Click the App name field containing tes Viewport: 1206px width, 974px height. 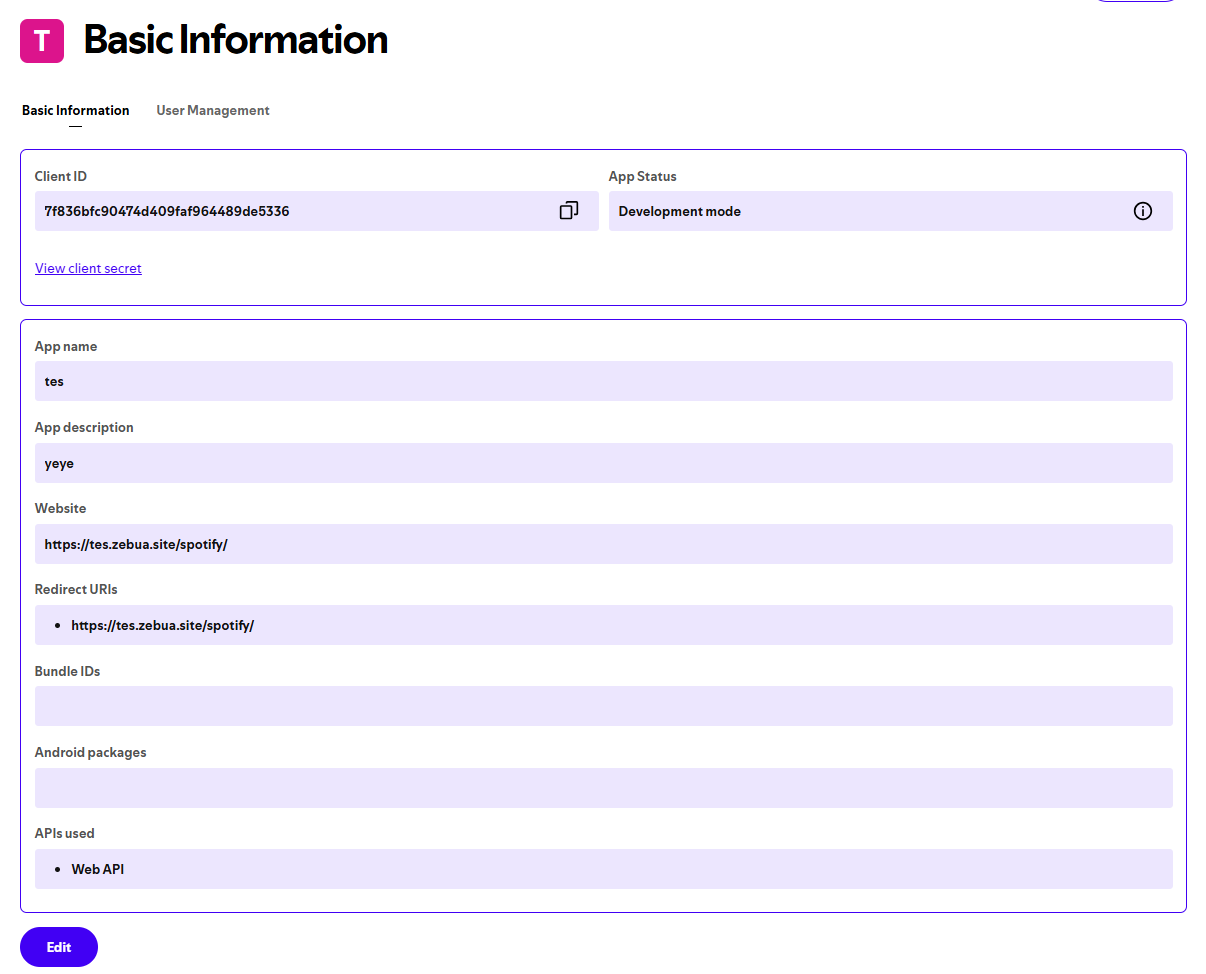(x=603, y=381)
